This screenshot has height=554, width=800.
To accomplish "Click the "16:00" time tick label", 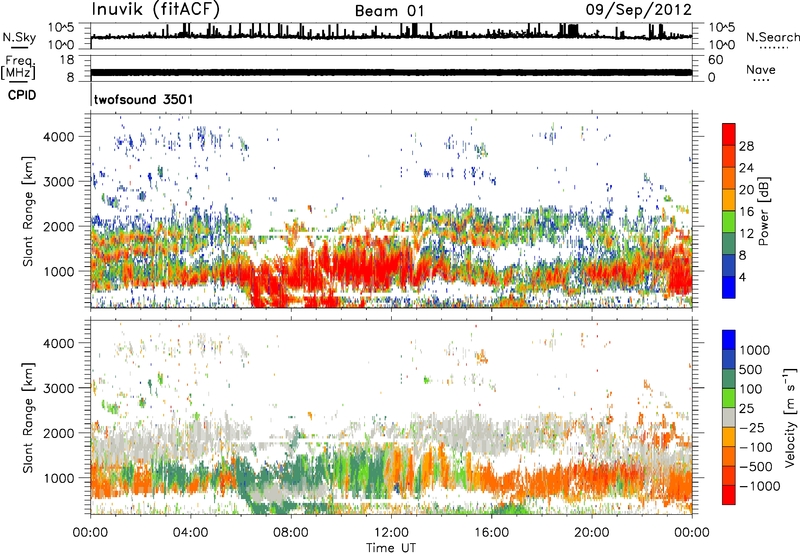I will point(491,533).
